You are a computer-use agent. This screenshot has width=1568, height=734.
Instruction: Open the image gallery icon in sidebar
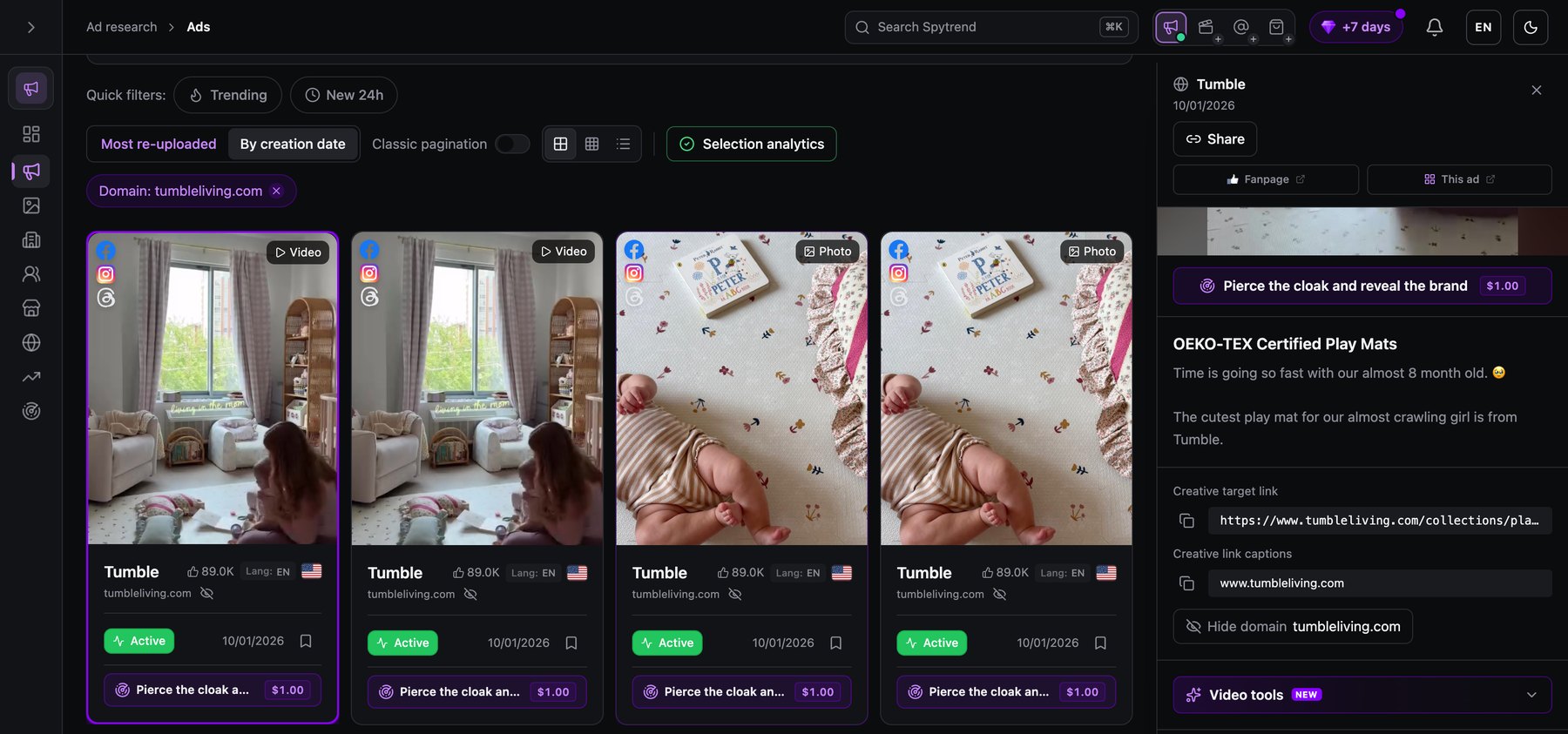click(x=31, y=205)
